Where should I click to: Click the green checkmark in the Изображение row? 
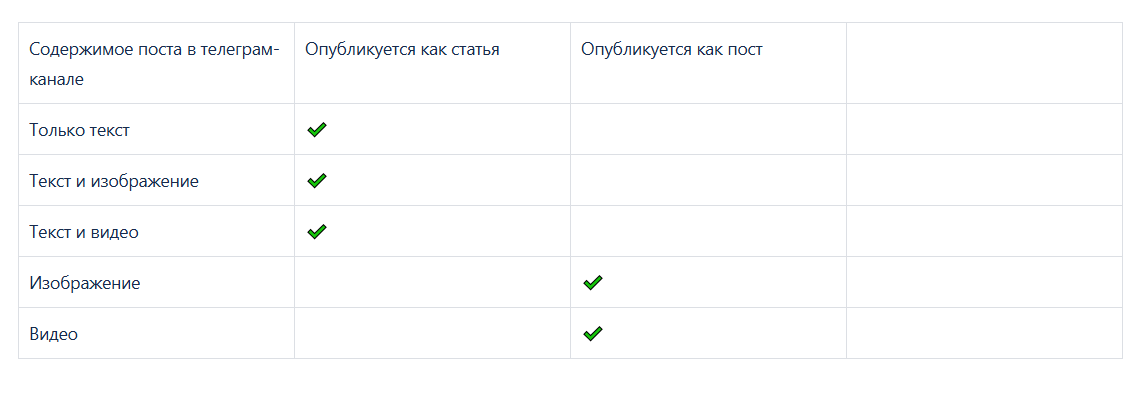[x=593, y=282]
